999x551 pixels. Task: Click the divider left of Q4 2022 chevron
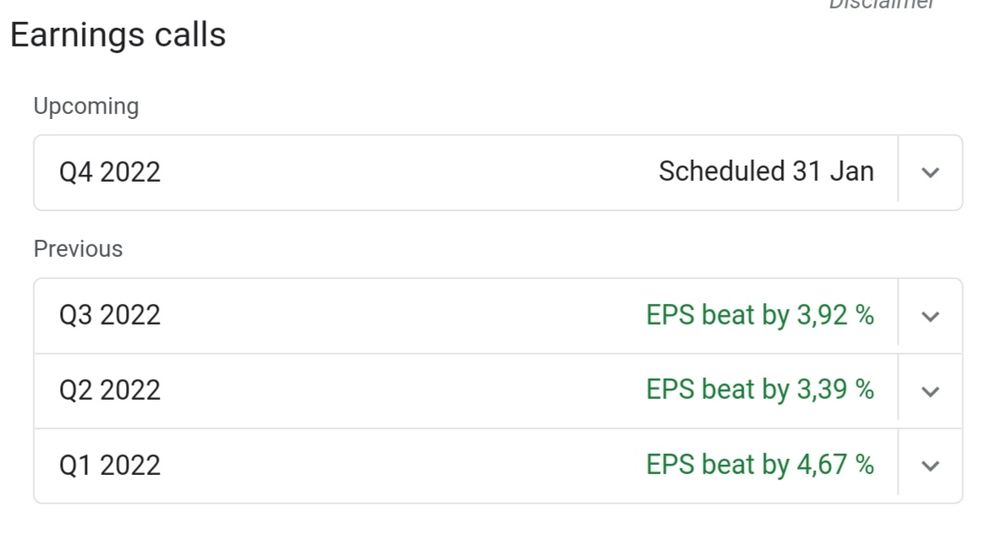(898, 172)
